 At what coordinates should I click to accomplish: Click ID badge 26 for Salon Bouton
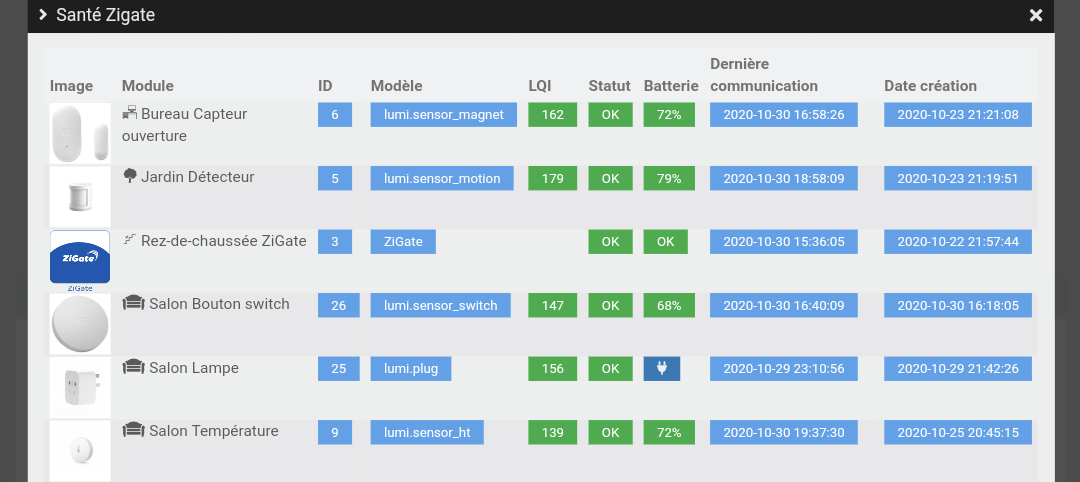click(338, 305)
